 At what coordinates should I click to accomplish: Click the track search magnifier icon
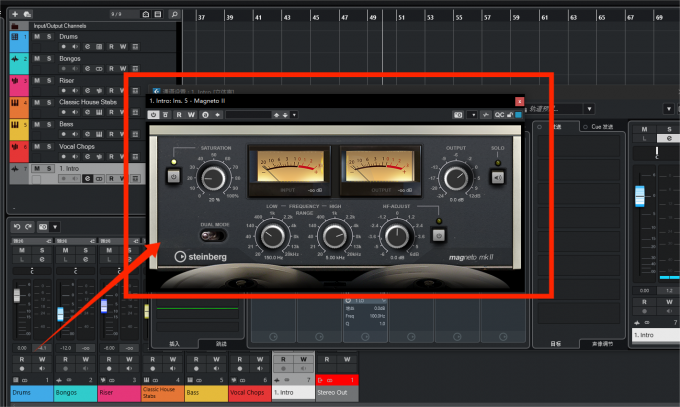174,14
